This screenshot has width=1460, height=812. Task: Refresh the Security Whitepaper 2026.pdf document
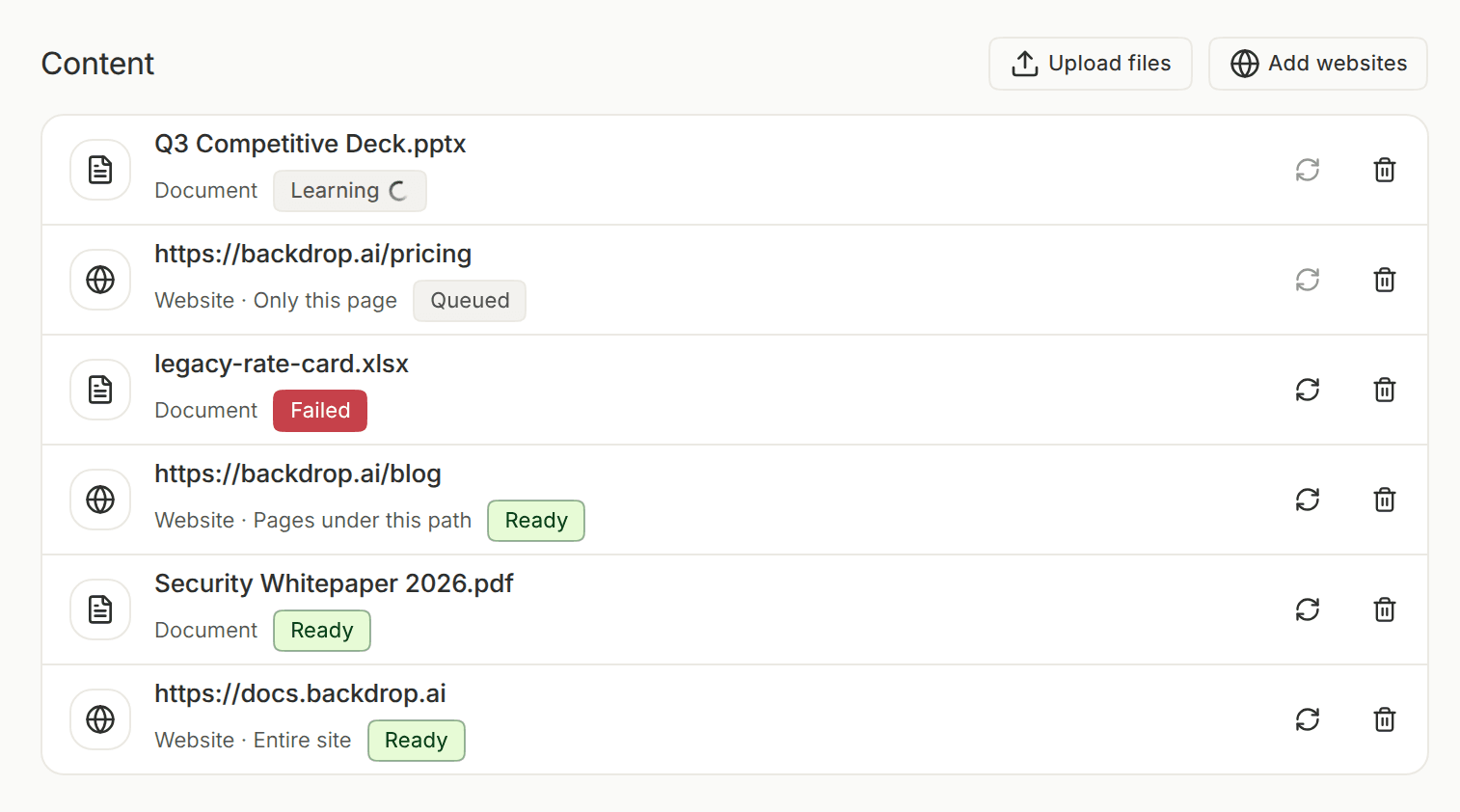[1308, 609]
